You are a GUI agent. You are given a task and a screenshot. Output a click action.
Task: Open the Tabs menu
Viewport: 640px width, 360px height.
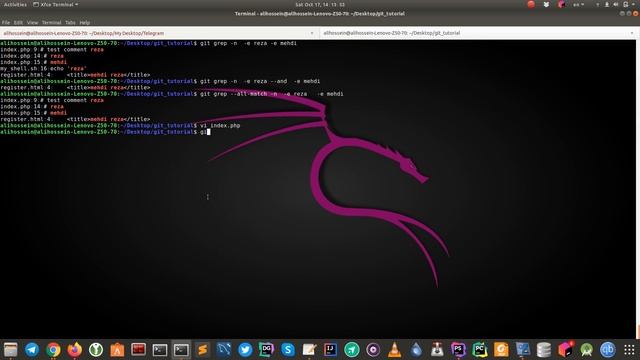point(70,22)
